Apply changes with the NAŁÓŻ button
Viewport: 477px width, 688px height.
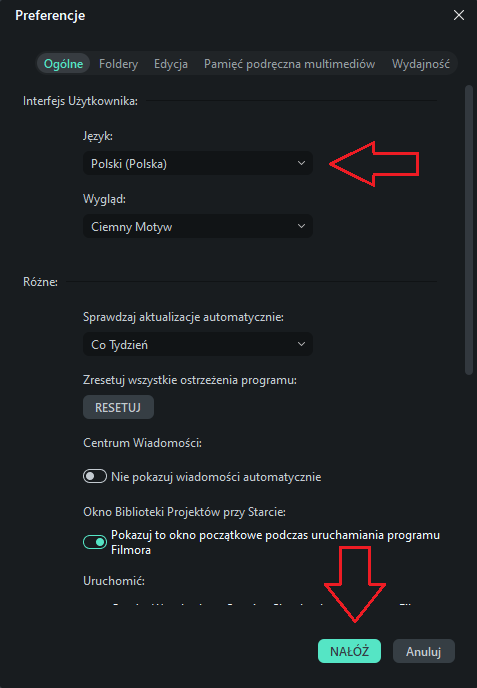pos(349,651)
